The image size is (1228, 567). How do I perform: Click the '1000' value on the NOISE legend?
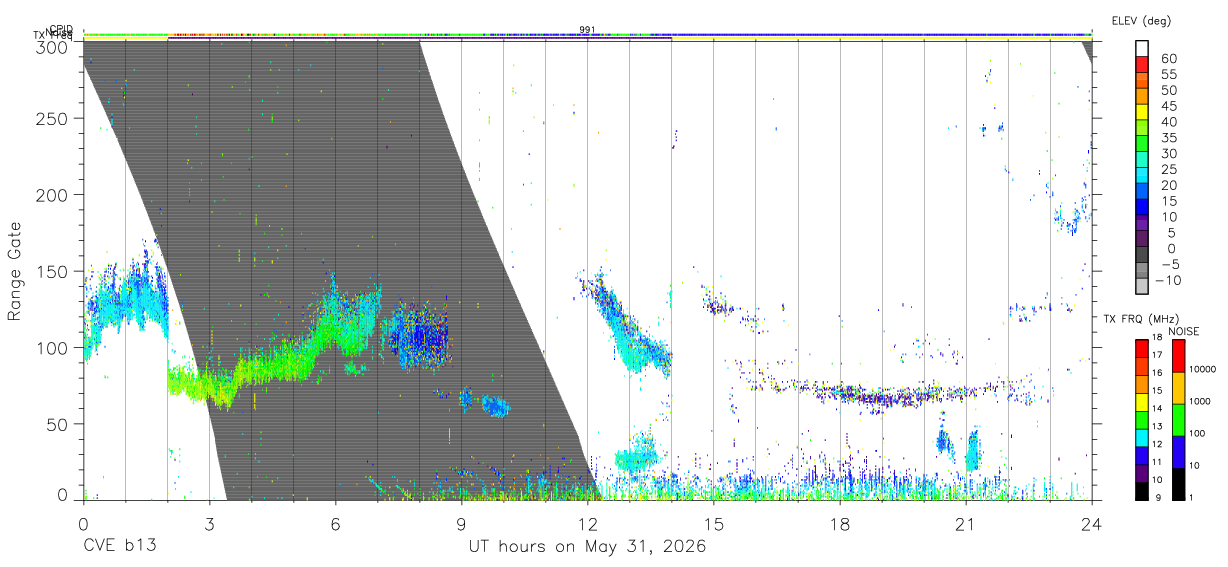(x=1198, y=401)
